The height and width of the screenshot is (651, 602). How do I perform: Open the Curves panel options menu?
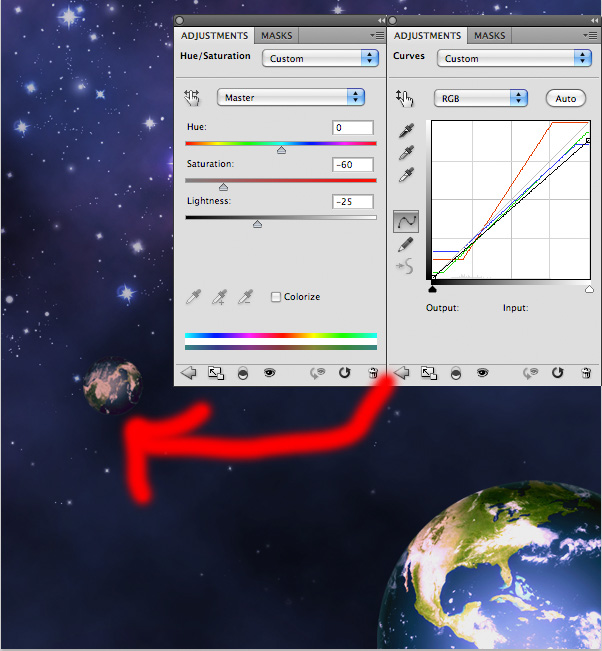(x=590, y=36)
